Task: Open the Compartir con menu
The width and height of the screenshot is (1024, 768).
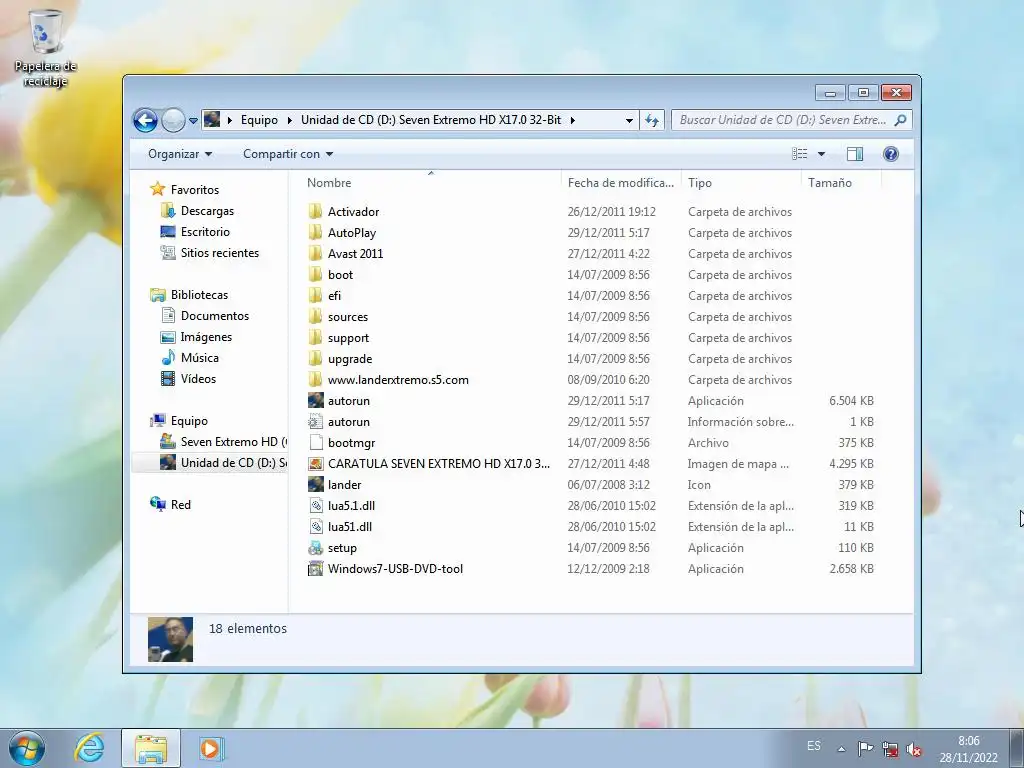Action: [288, 154]
